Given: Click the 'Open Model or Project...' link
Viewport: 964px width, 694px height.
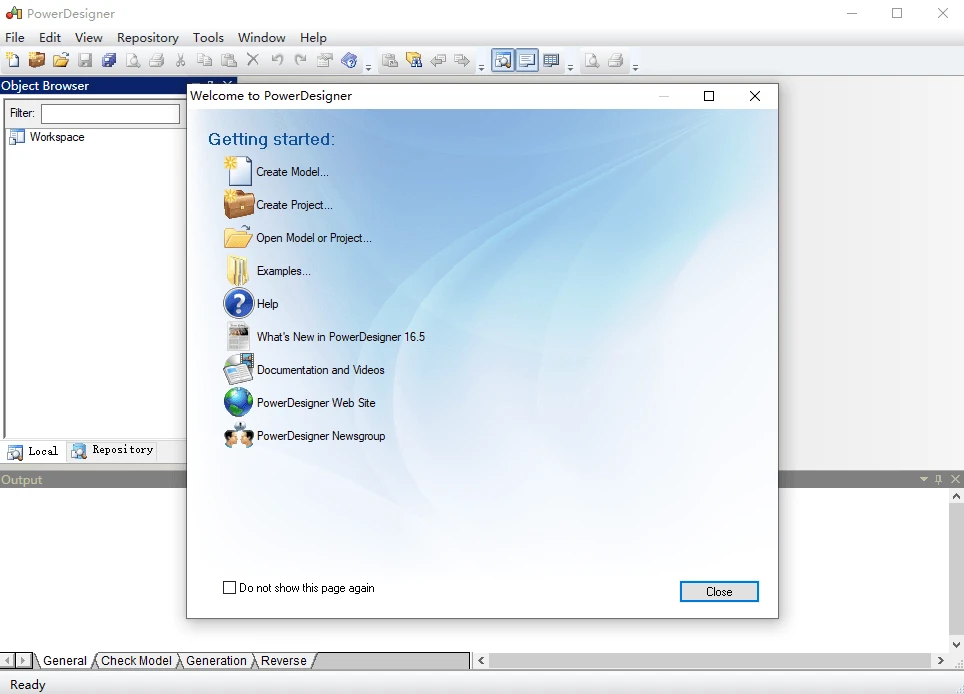Looking at the screenshot, I should [314, 238].
